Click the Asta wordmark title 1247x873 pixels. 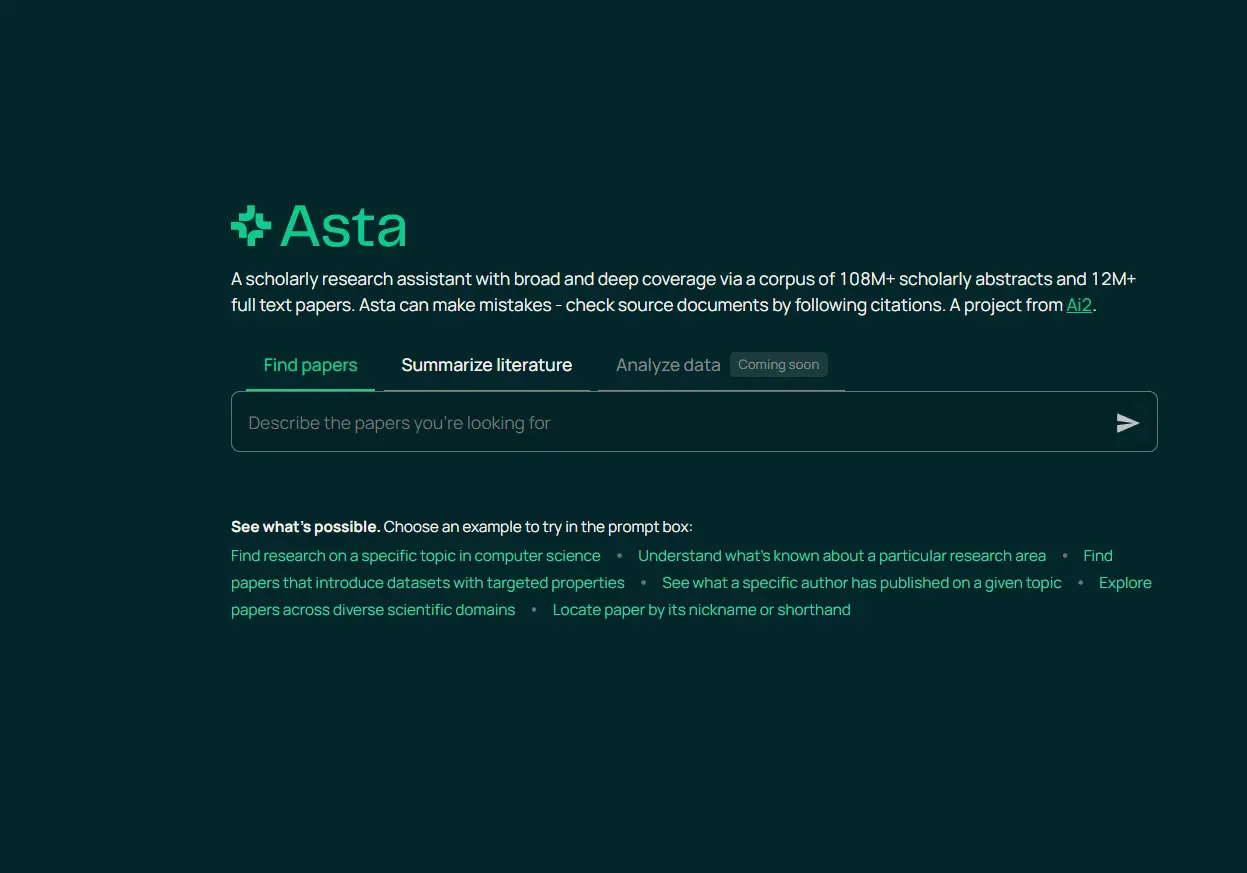click(344, 226)
